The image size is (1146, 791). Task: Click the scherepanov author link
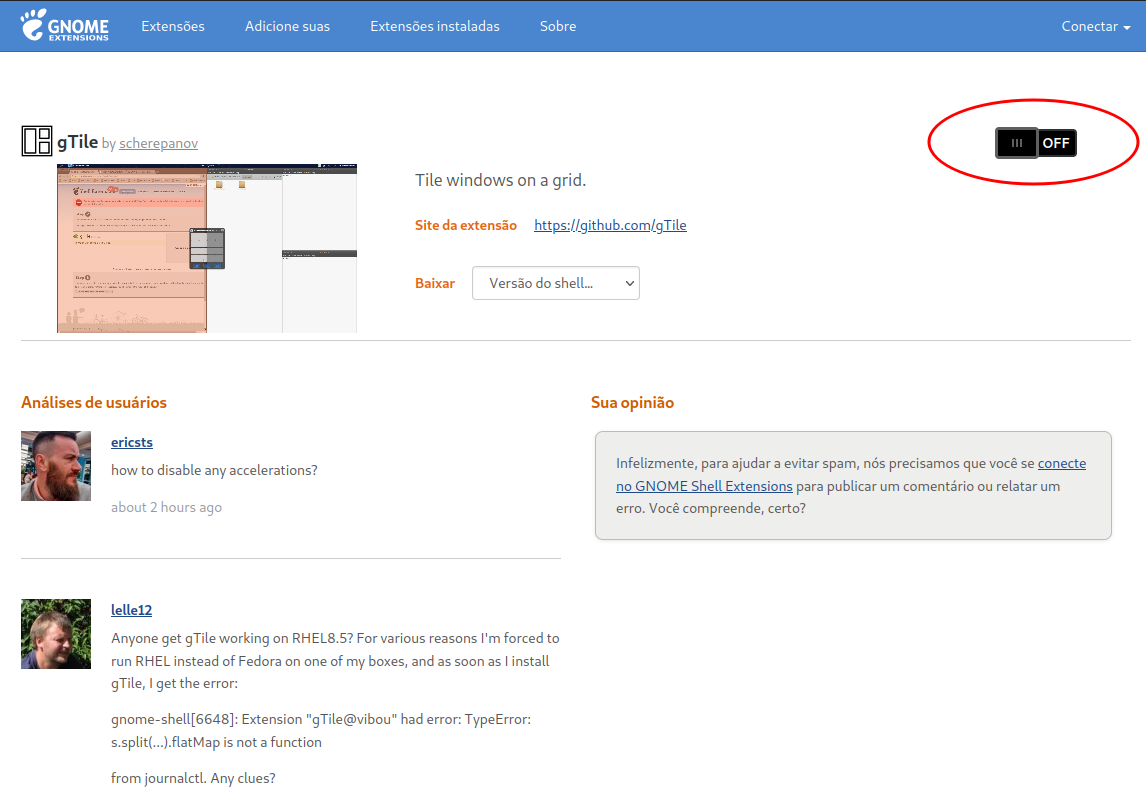(158, 143)
